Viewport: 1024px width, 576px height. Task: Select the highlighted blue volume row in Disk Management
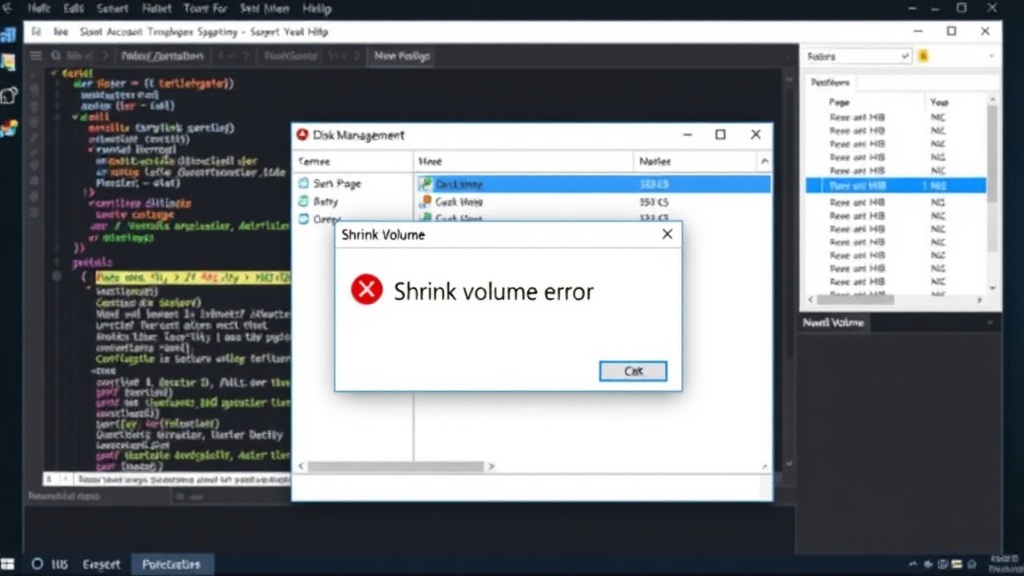[x=593, y=184]
